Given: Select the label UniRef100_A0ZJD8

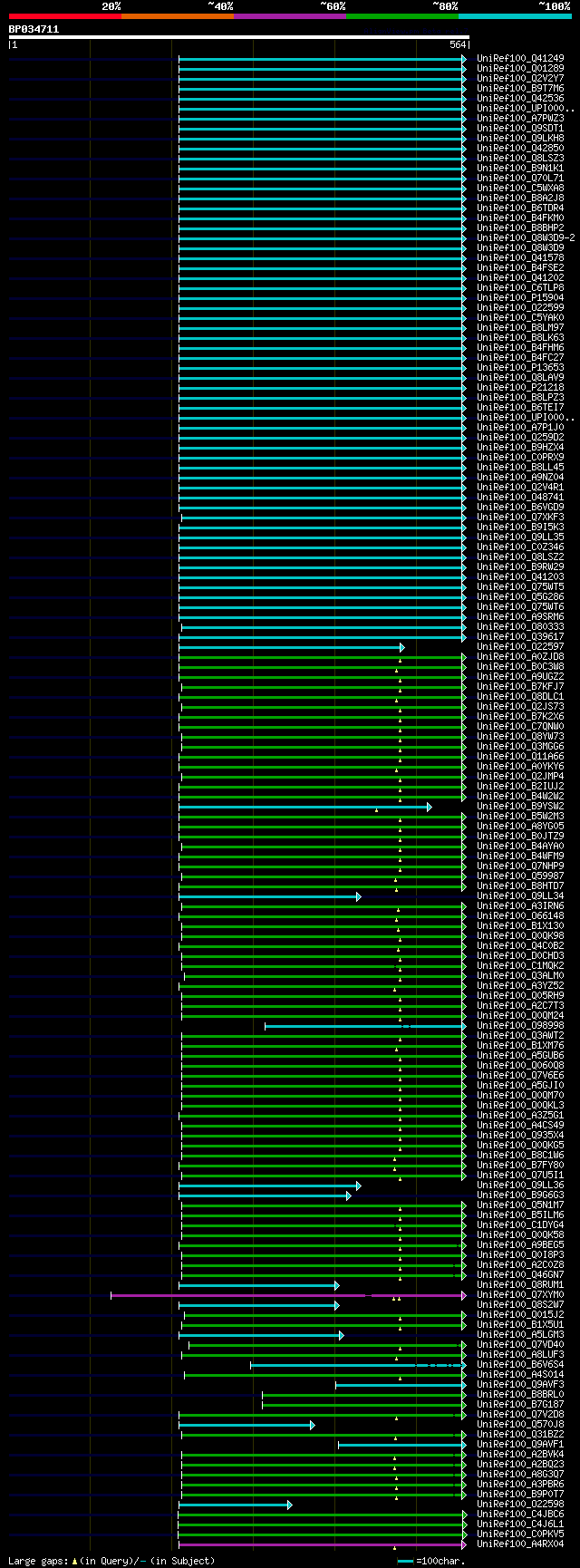Looking at the screenshot, I should coord(520,656).
